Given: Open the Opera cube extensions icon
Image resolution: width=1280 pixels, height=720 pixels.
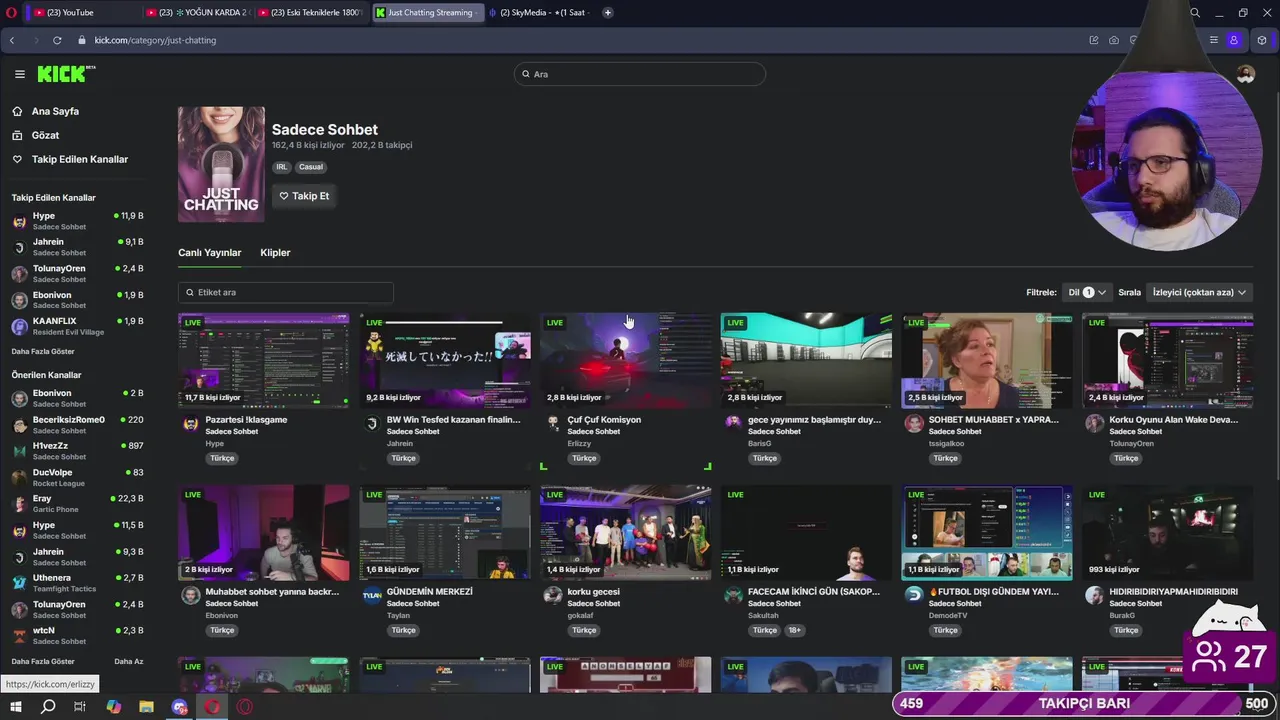Looking at the screenshot, I should (1262, 40).
